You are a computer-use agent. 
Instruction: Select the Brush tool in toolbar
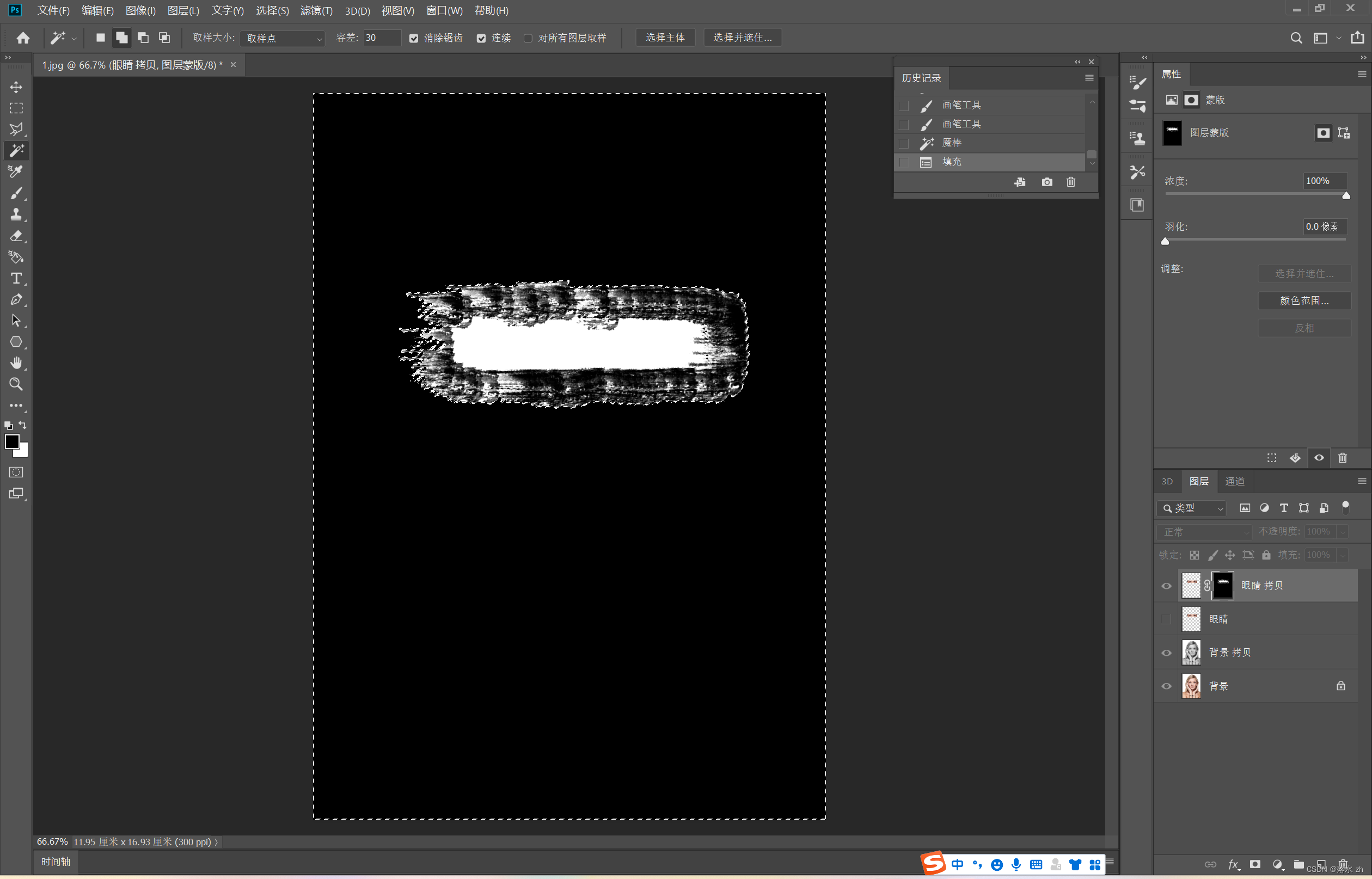click(x=16, y=193)
